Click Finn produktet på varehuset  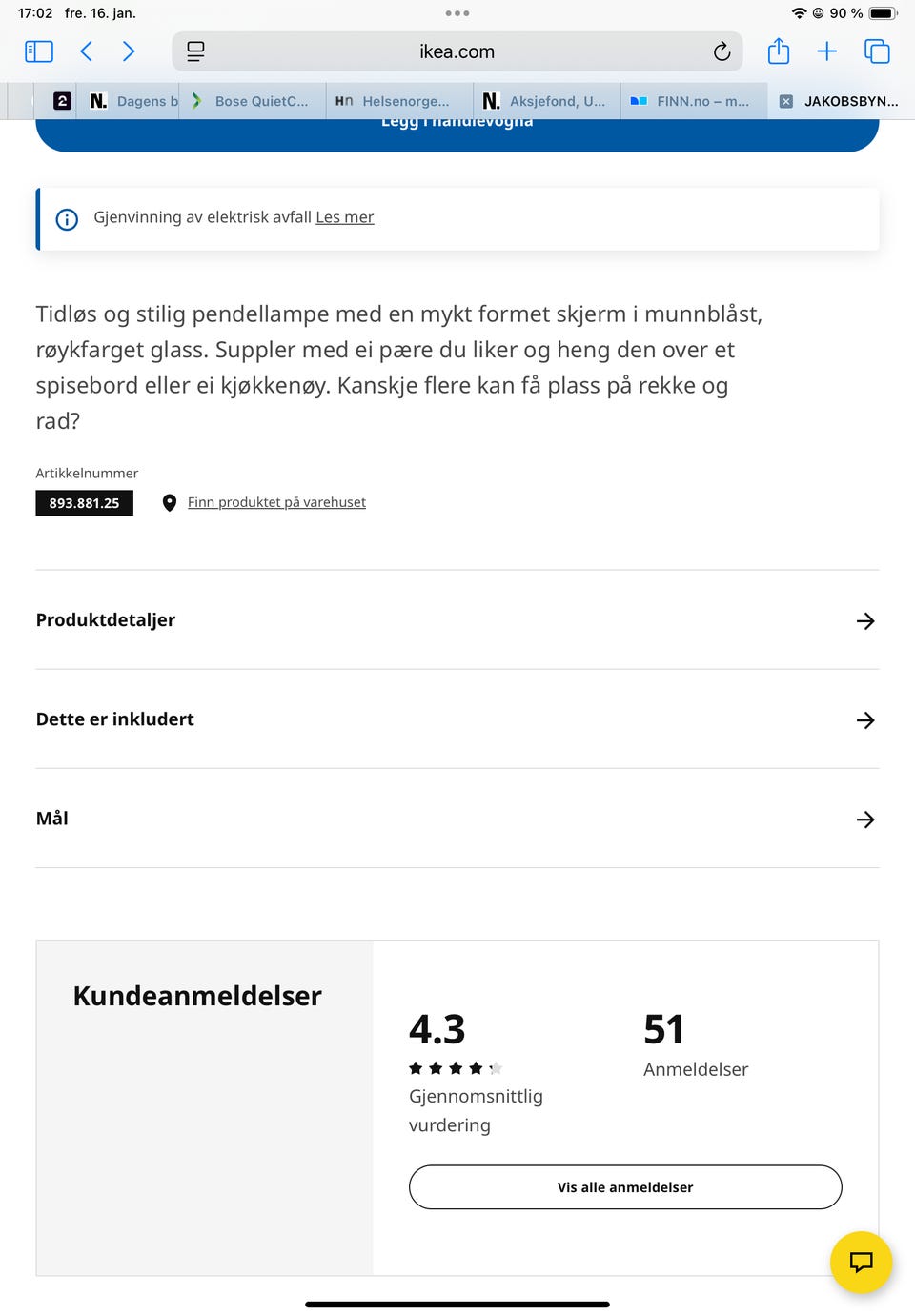[276, 502]
